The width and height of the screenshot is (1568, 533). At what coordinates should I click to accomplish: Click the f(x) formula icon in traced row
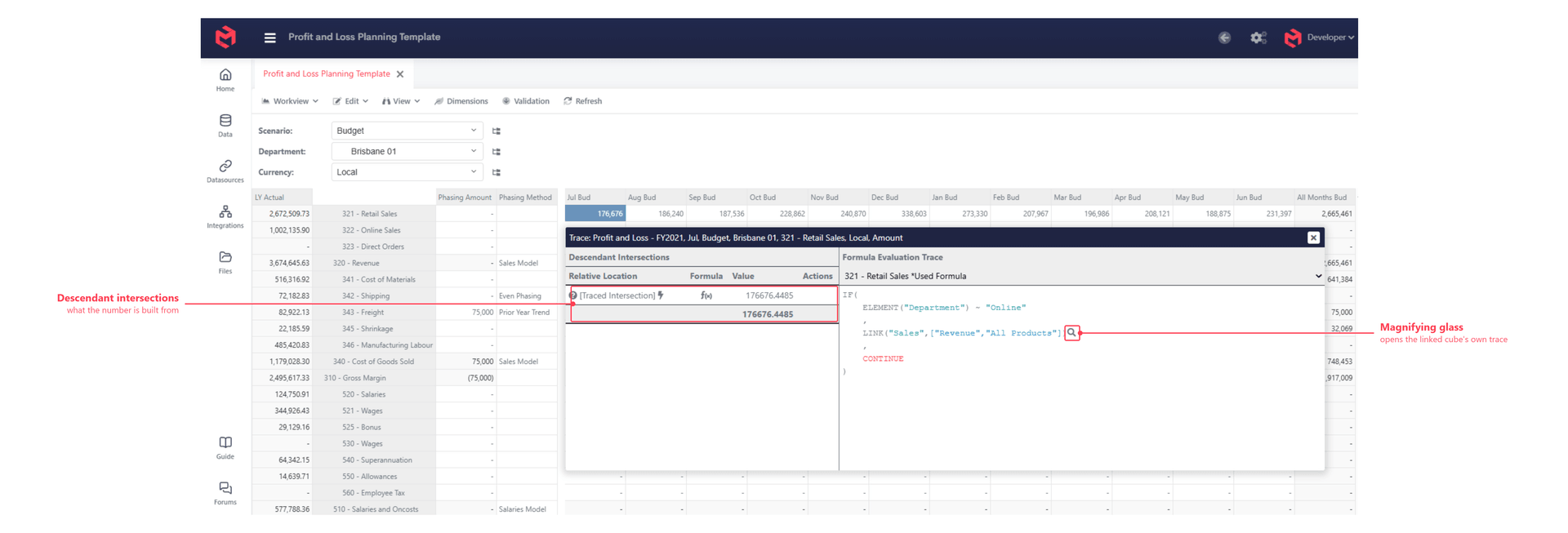[x=706, y=295]
